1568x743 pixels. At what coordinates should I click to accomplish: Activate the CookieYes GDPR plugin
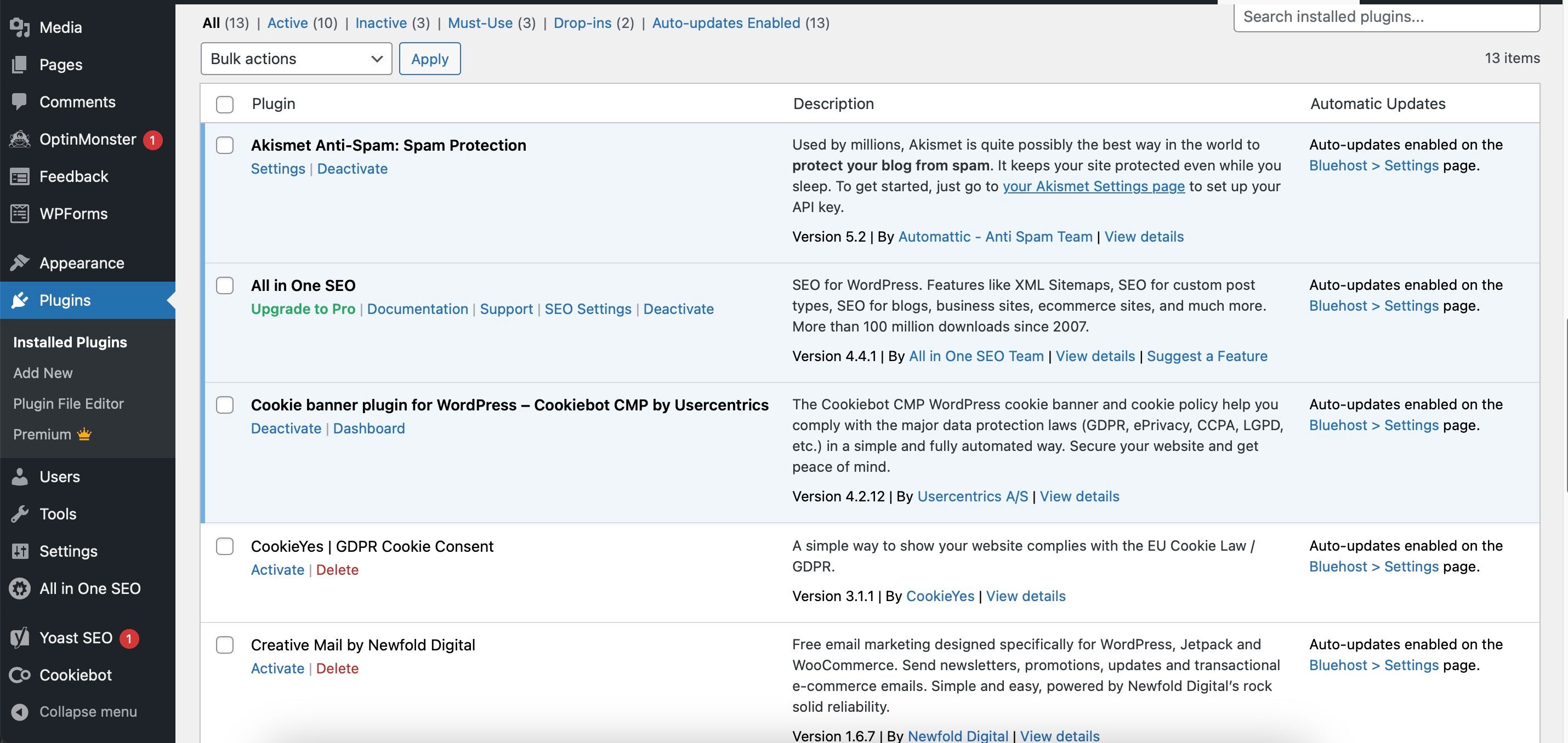click(x=277, y=569)
